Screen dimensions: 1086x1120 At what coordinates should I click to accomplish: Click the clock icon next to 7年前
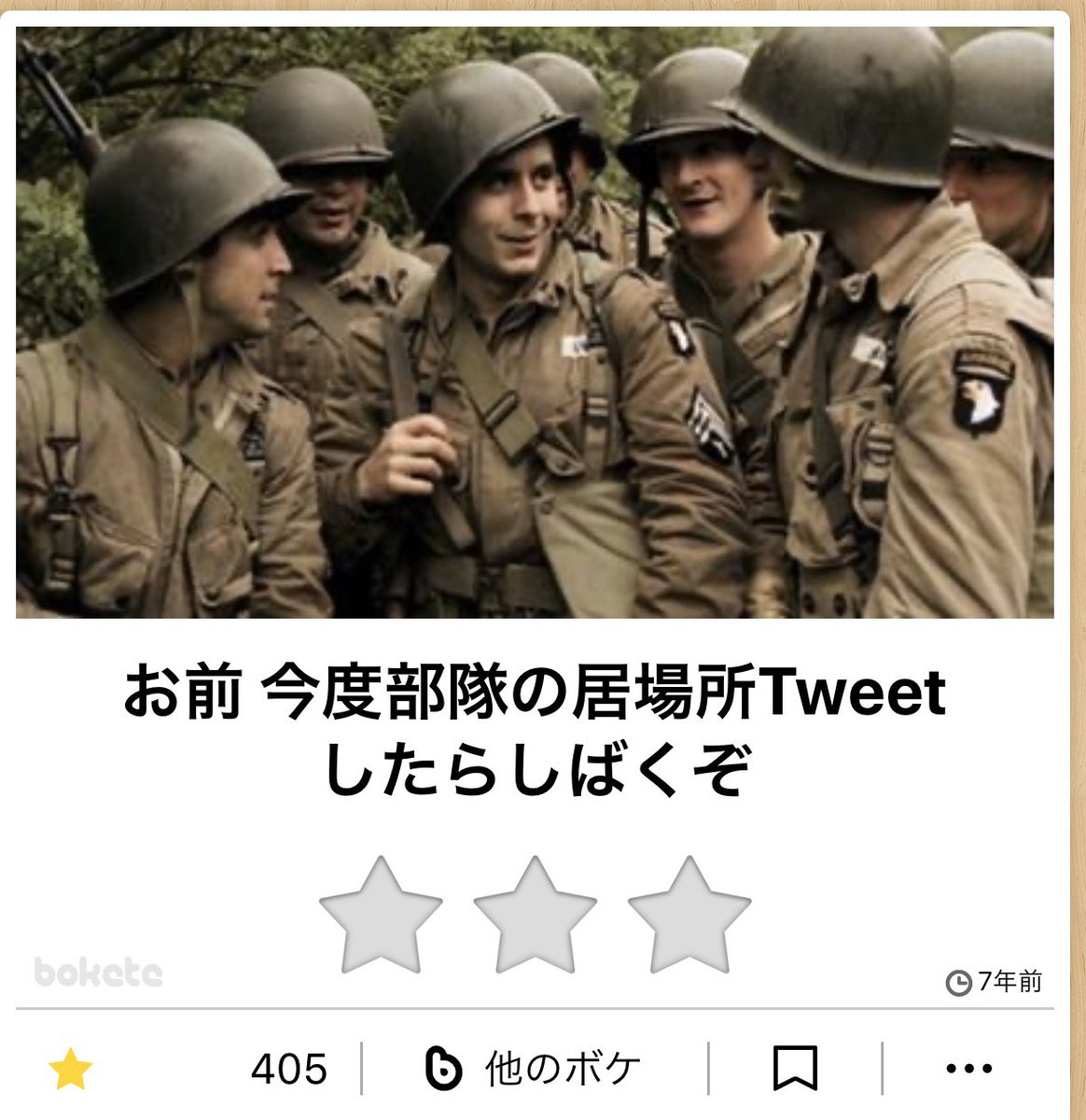[958, 983]
